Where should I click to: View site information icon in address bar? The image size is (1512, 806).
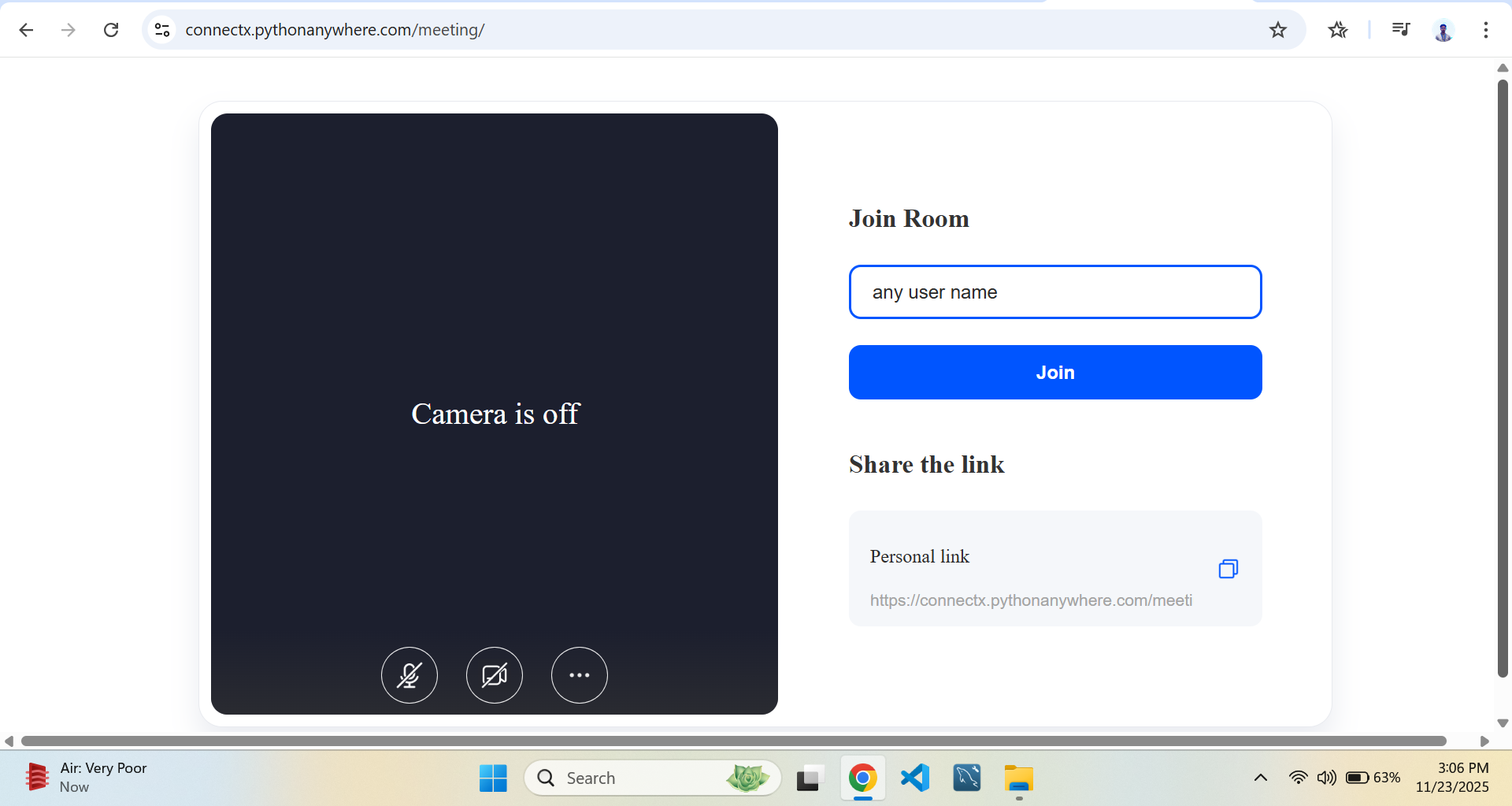pyautogui.click(x=162, y=30)
